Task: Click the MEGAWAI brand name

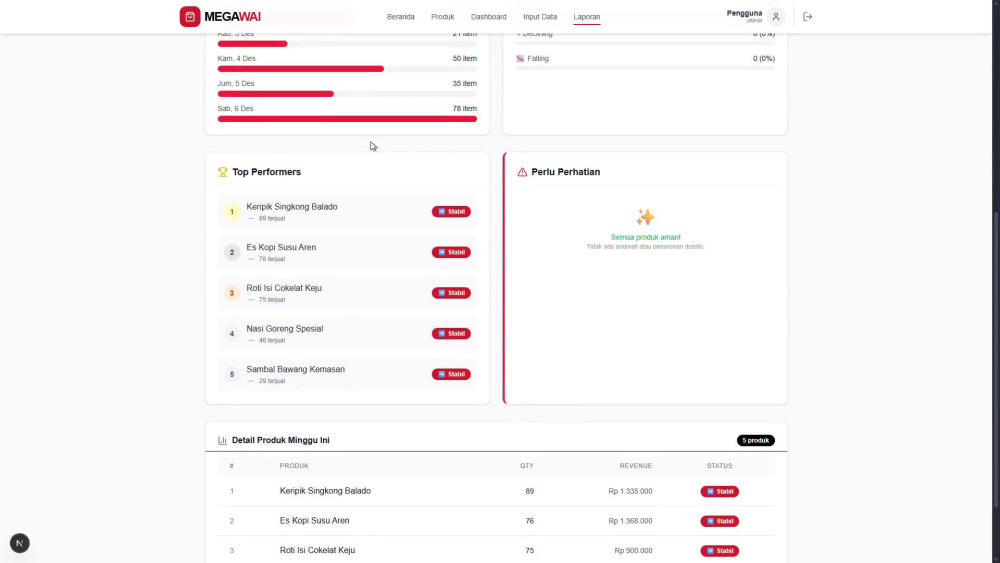Action: (x=232, y=17)
